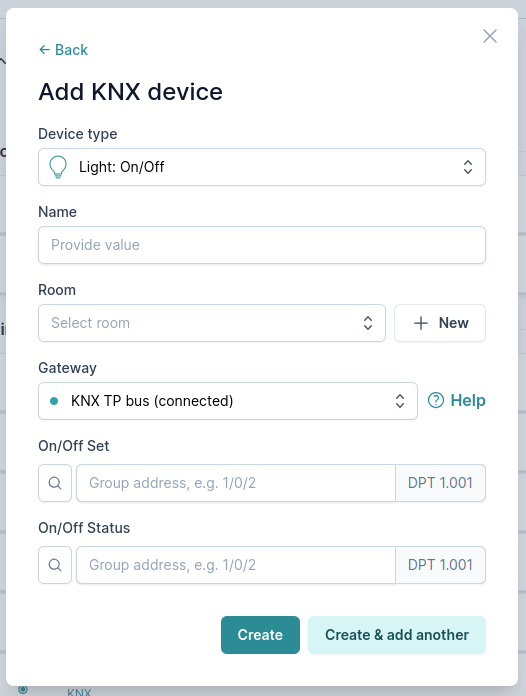Image resolution: width=526 pixels, height=696 pixels.
Task: Open the Device type dropdown arrows
Action: [468, 167]
